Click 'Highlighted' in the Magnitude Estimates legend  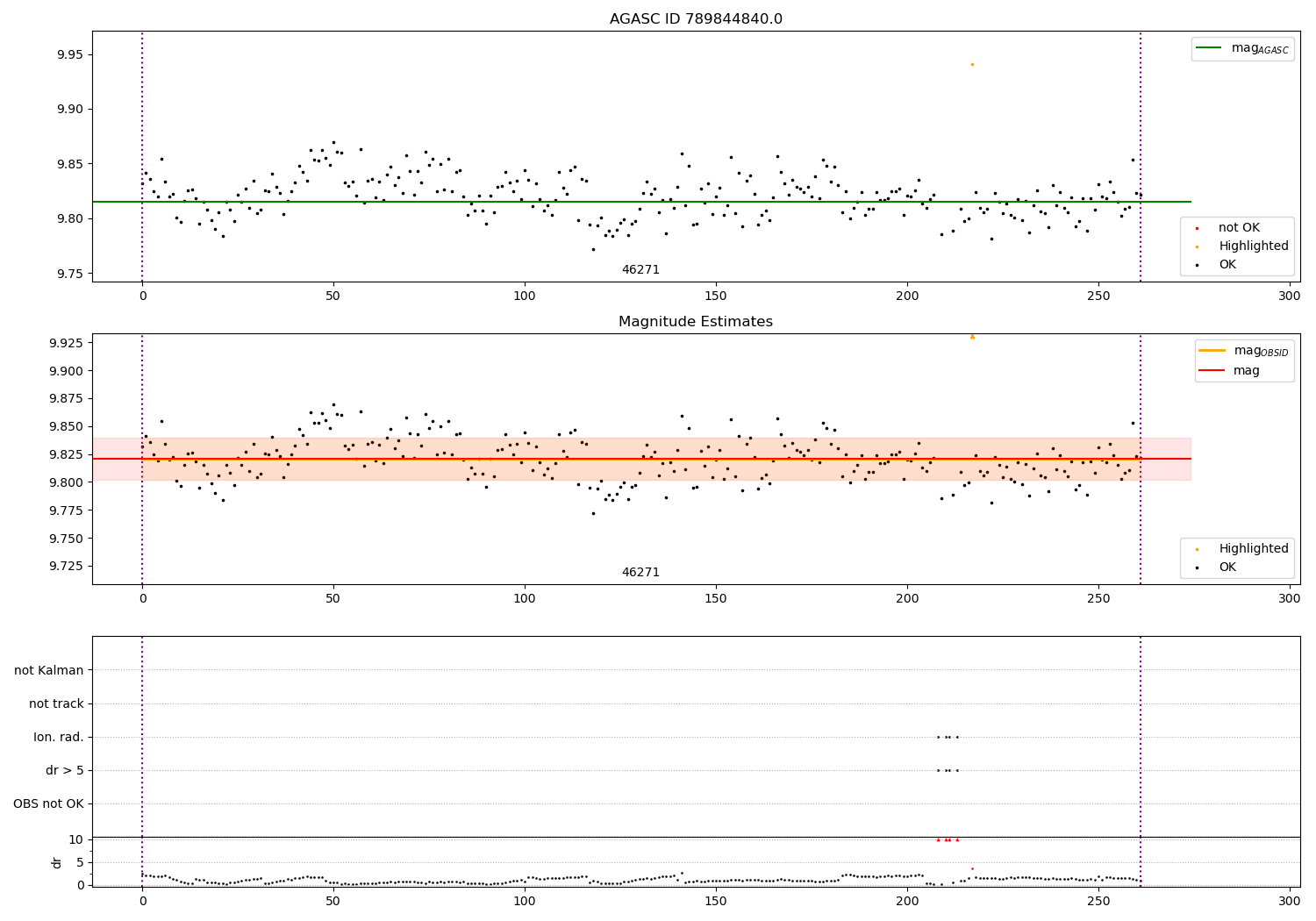pos(1254,549)
